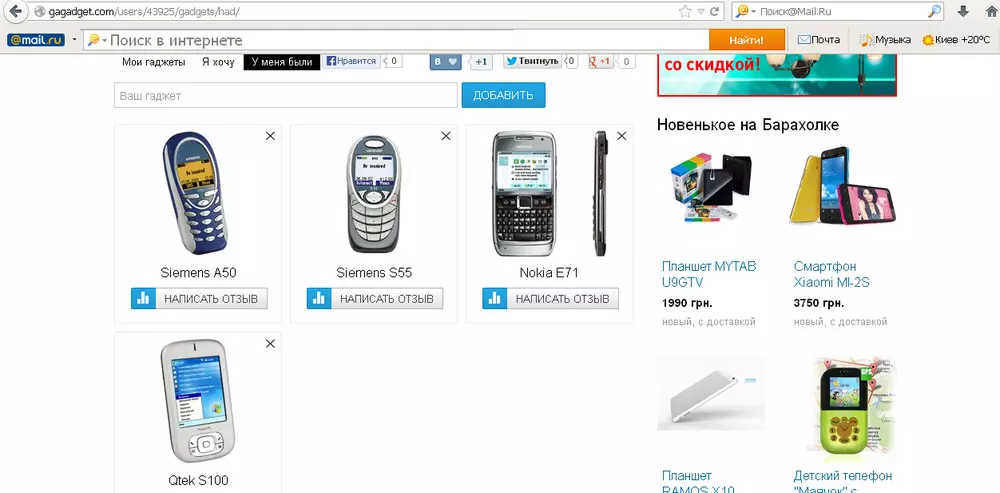Click the search magnifier in Mail.Ru box

point(934,11)
